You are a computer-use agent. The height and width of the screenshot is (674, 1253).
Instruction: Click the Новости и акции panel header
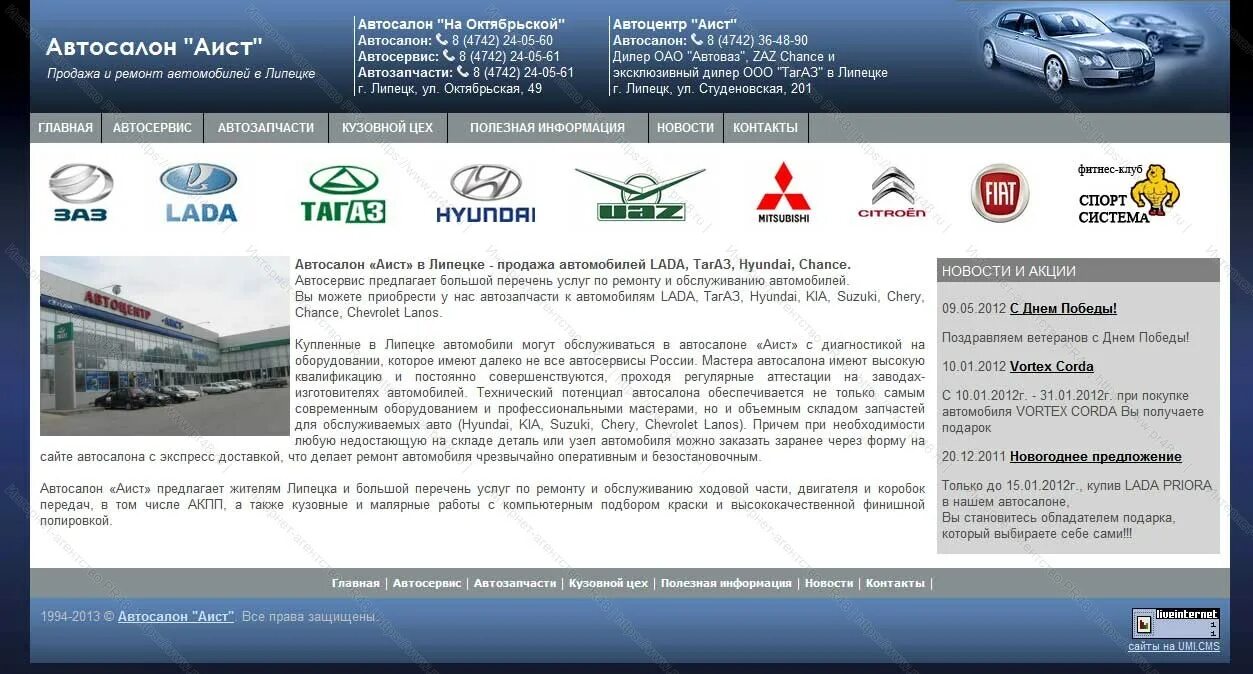click(x=1078, y=271)
